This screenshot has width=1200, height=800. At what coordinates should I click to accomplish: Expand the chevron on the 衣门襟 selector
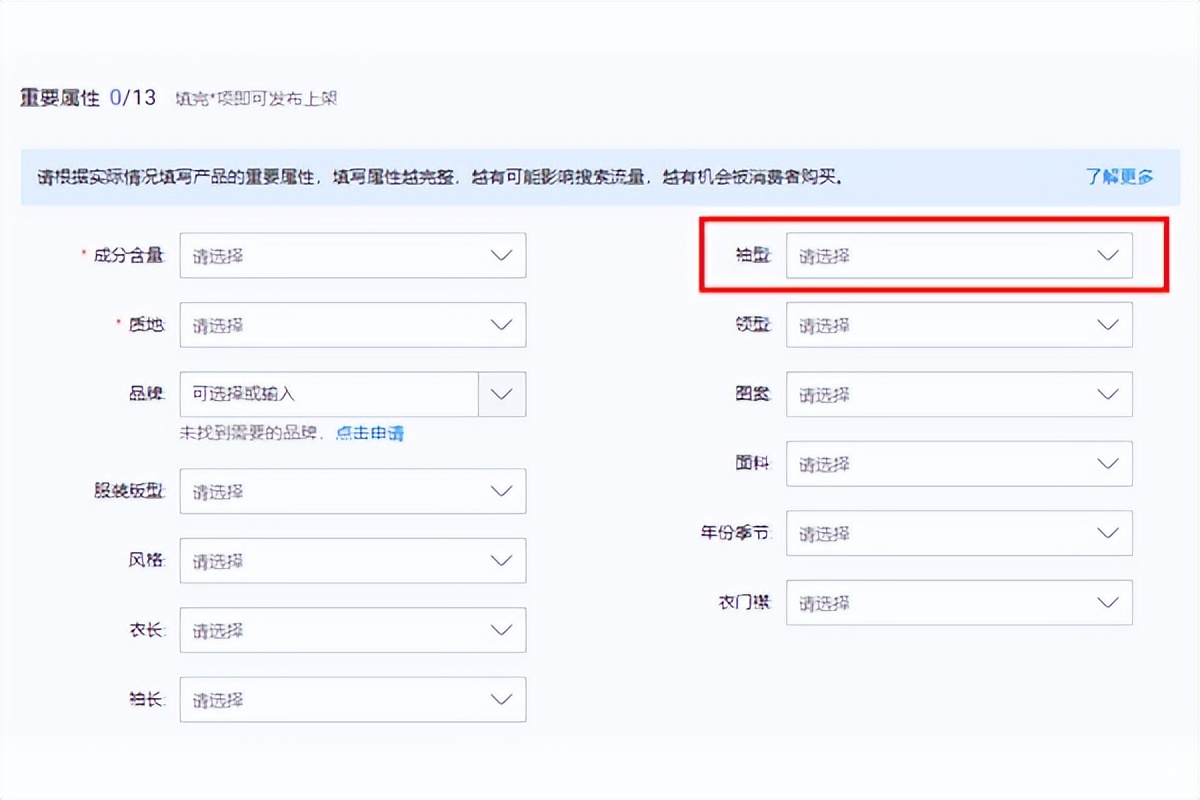pyautogui.click(x=1106, y=602)
